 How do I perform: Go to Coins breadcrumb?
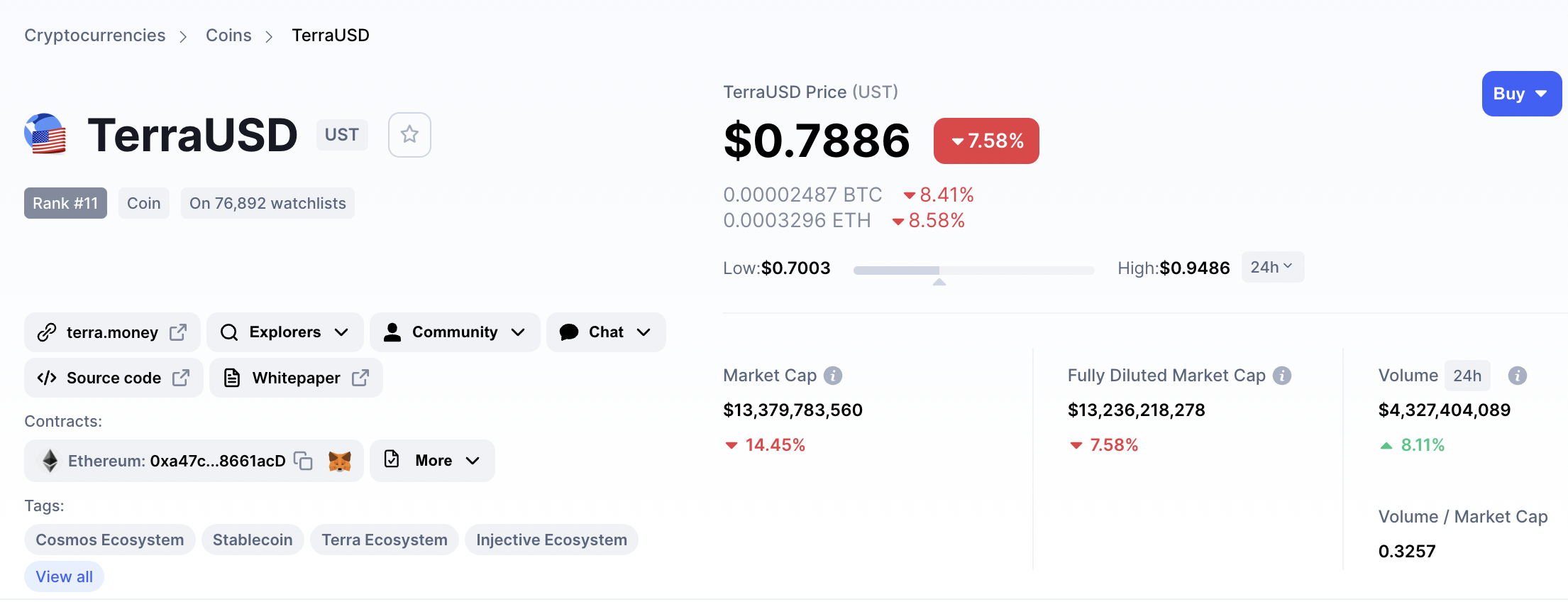[228, 35]
